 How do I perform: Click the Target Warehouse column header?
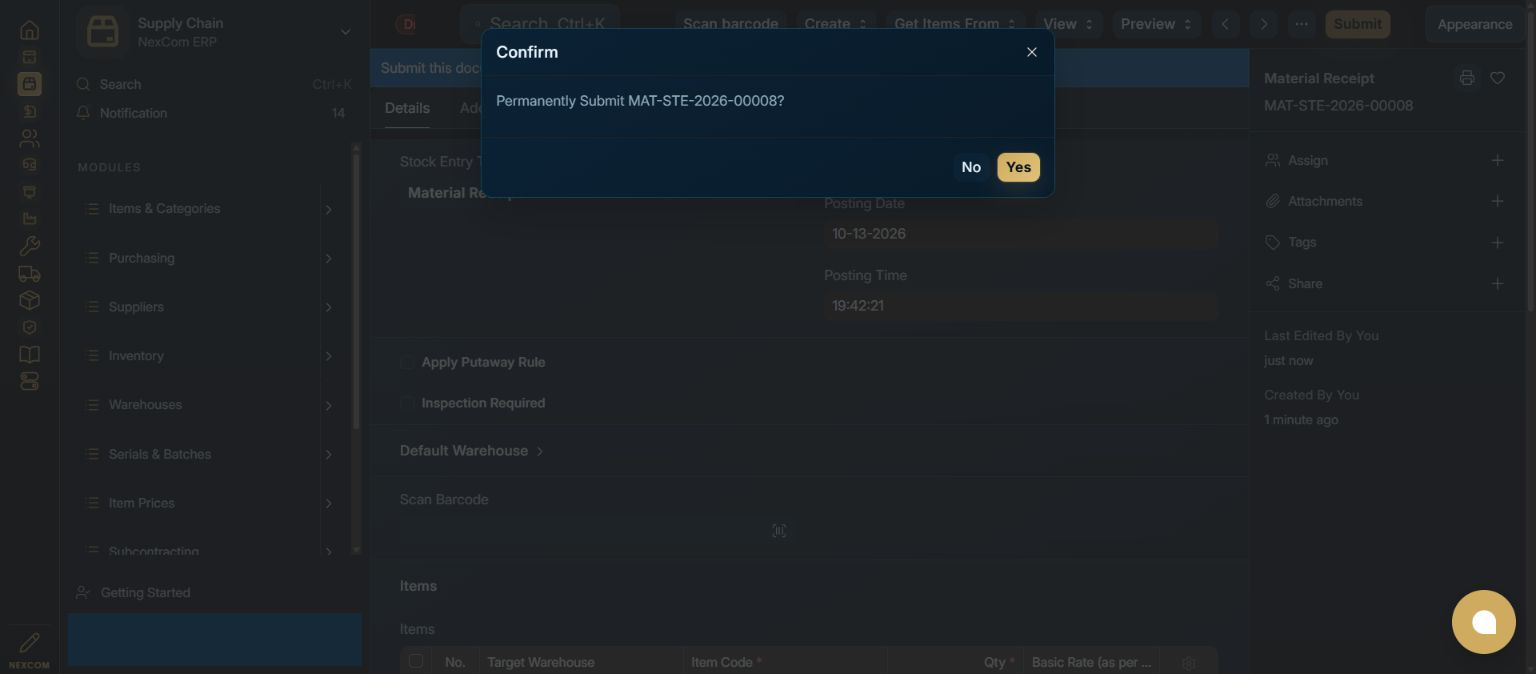[581, 662]
